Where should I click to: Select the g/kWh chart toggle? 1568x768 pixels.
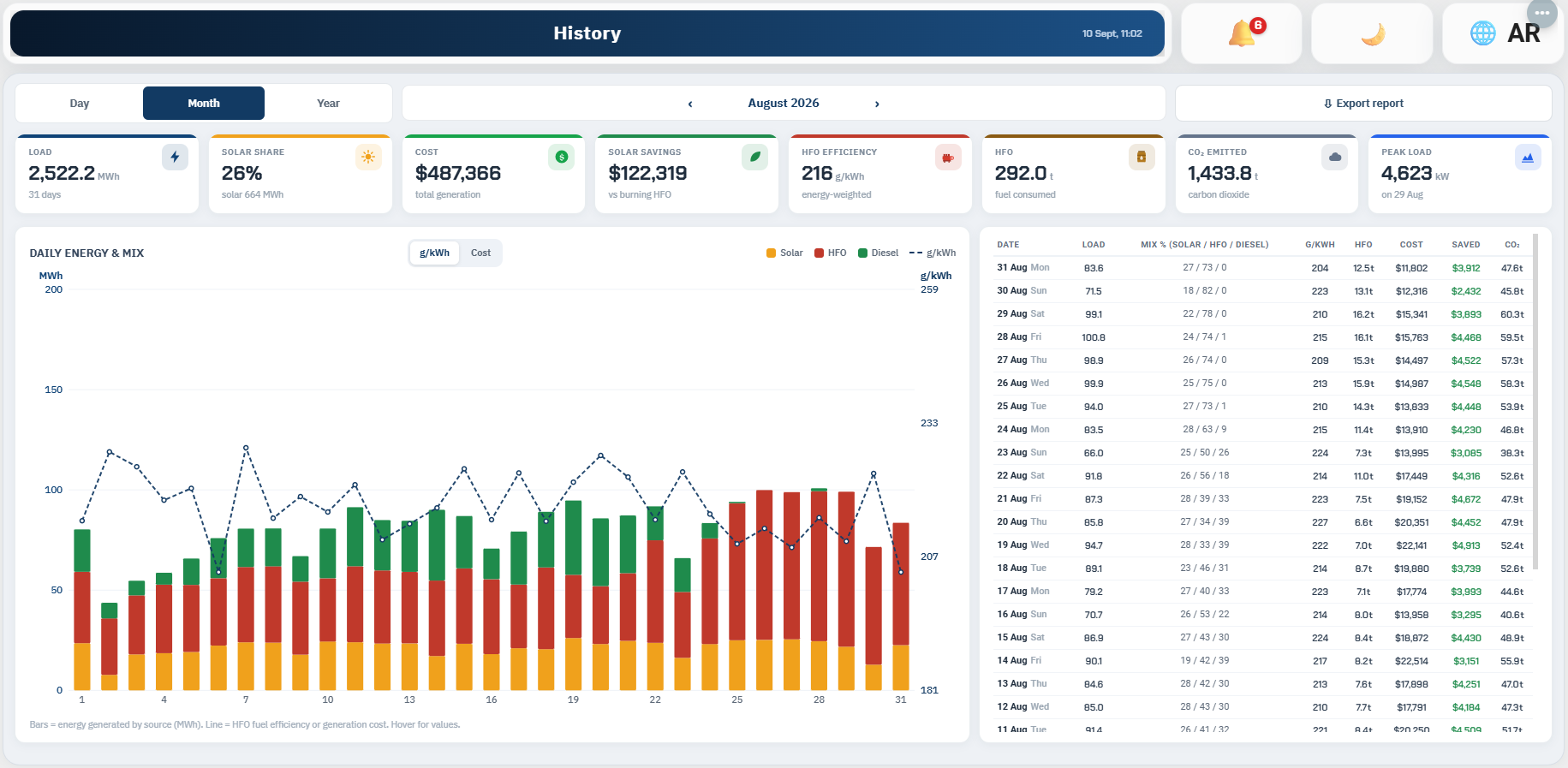pos(435,253)
